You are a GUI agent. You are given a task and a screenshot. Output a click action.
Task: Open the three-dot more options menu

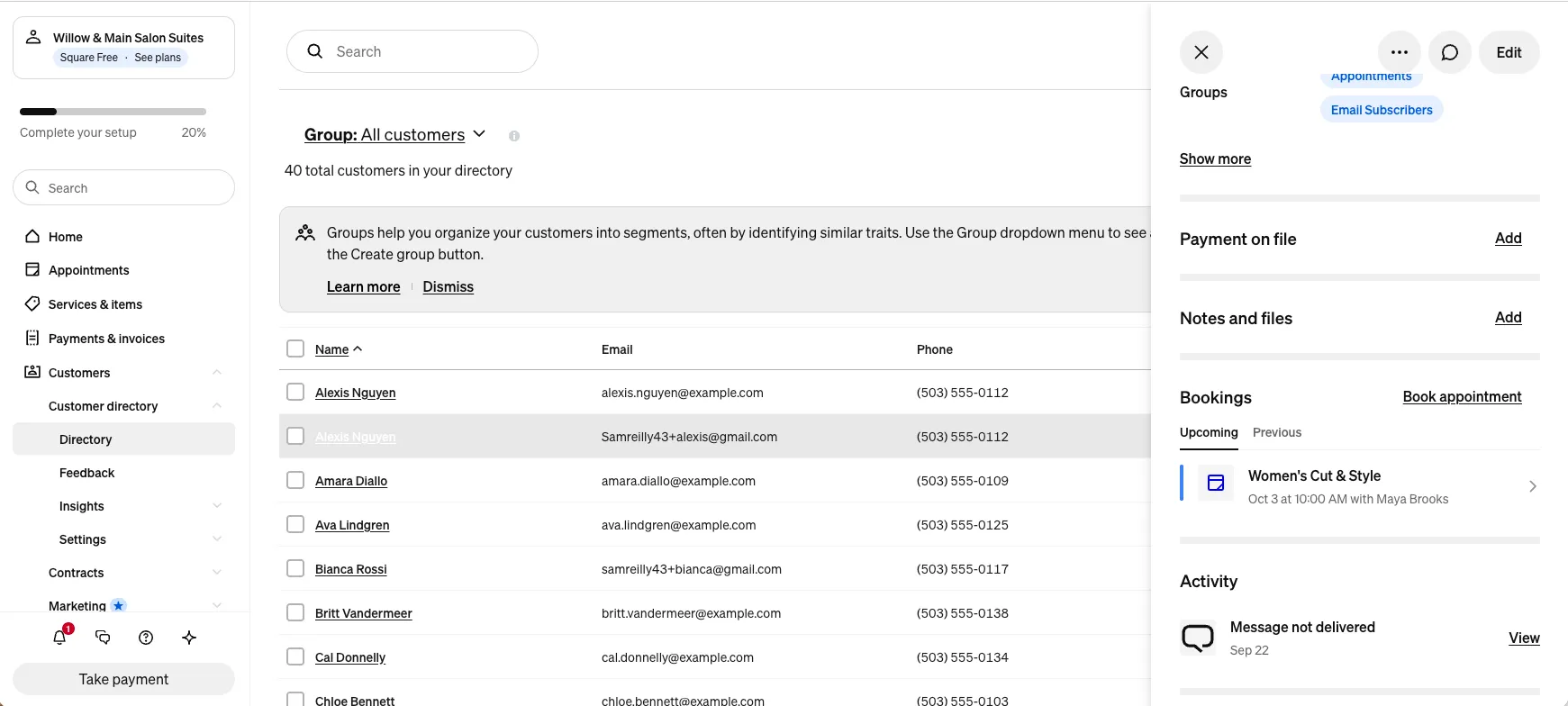click(1400, 52)
